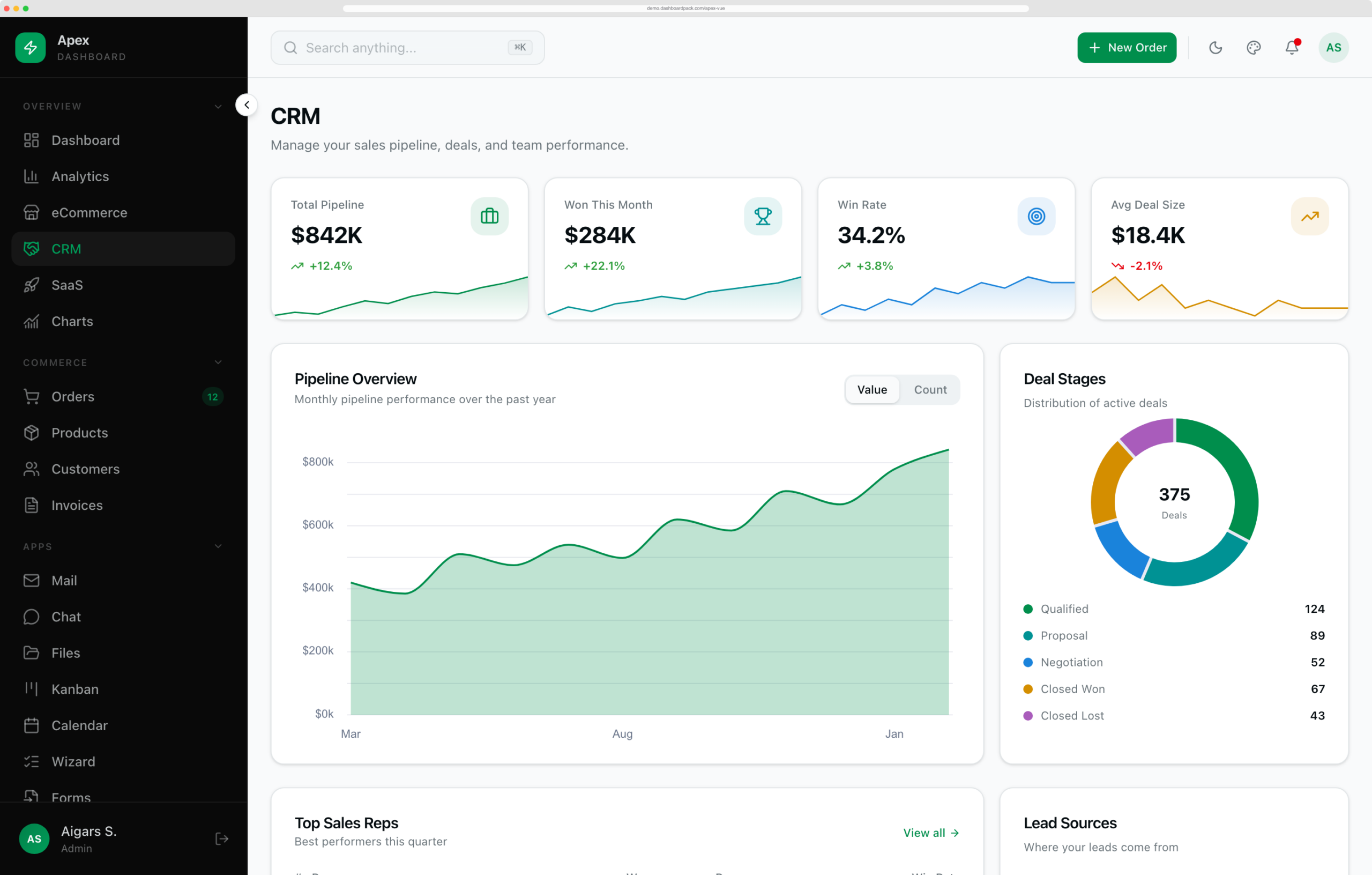Click the Avg Deal Size trend icon
Image resolution: width=1372 pixels, height=875 pixels.
[x=1310, y=216]
